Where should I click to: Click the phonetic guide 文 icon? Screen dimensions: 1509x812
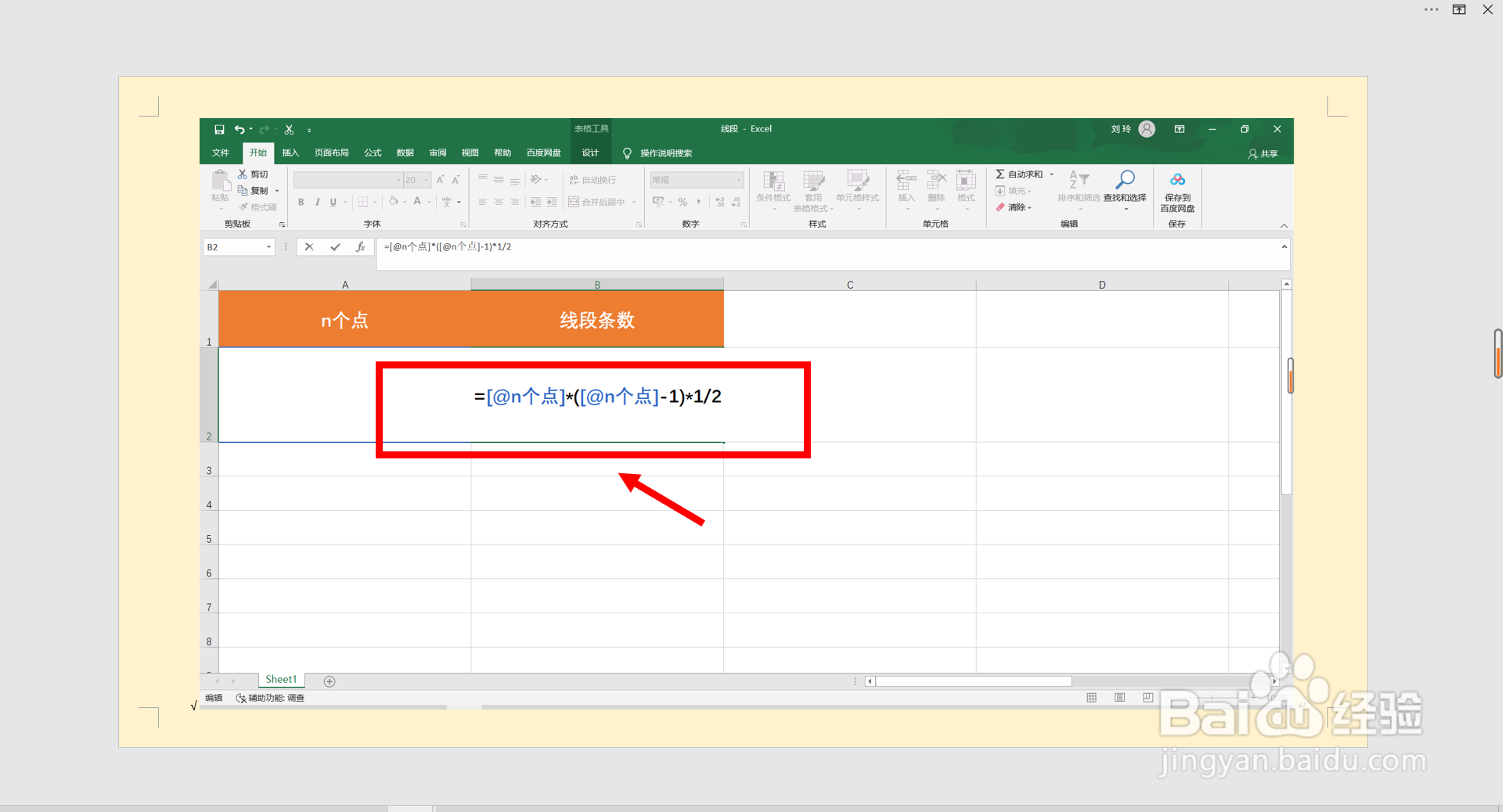point(447,202)
